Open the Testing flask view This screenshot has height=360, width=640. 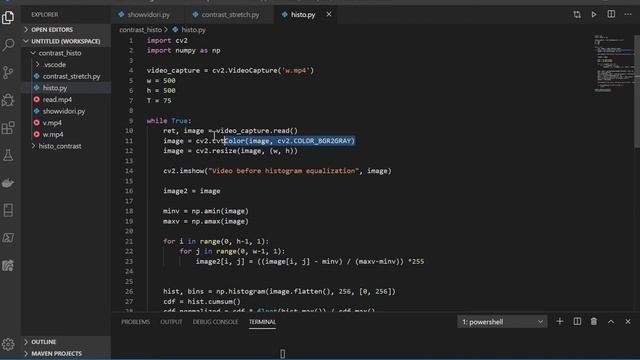pos(8,155)
